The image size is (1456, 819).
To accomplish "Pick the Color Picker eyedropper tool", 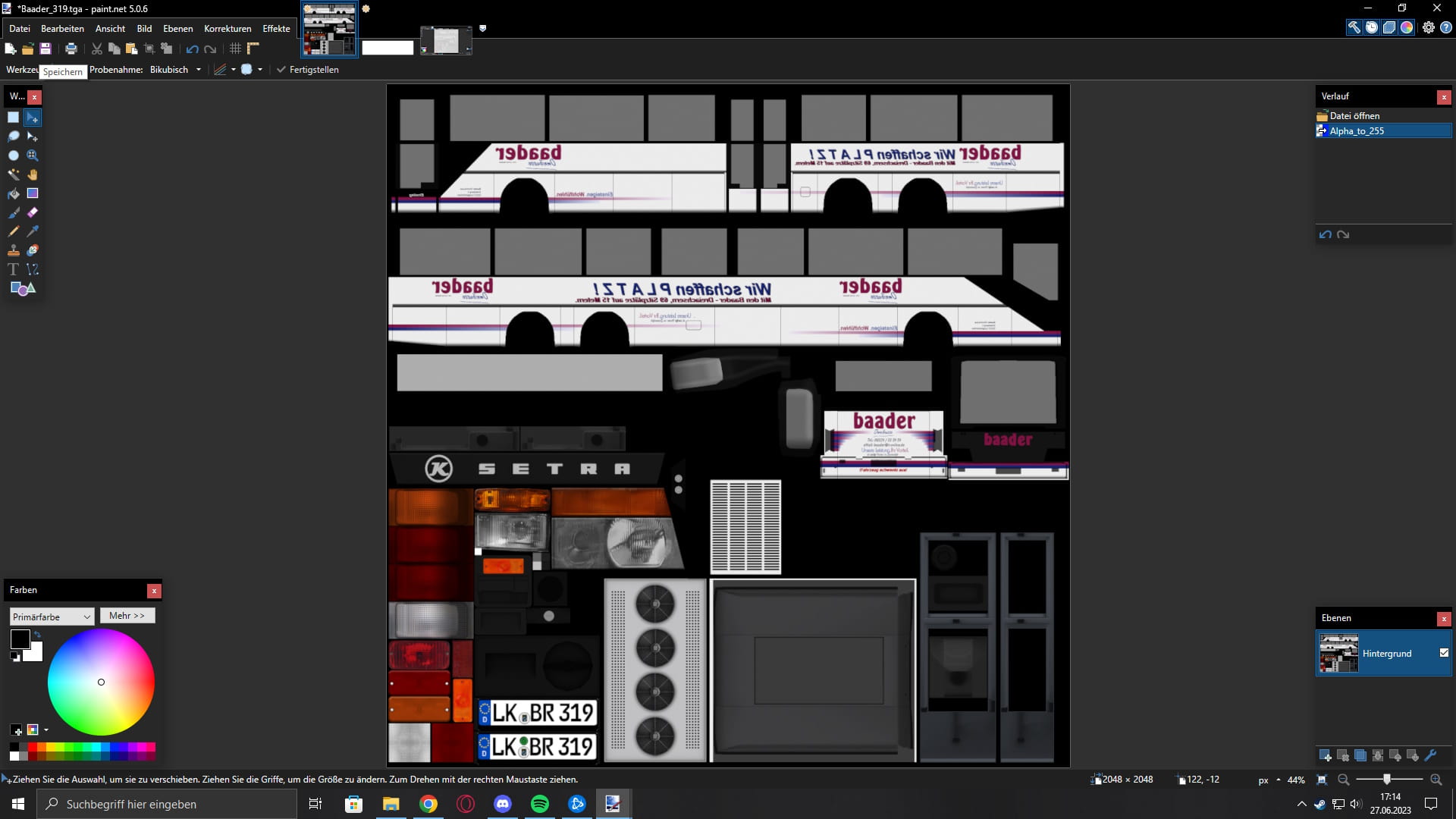I will pyautogui.click(x=33, y=231).
